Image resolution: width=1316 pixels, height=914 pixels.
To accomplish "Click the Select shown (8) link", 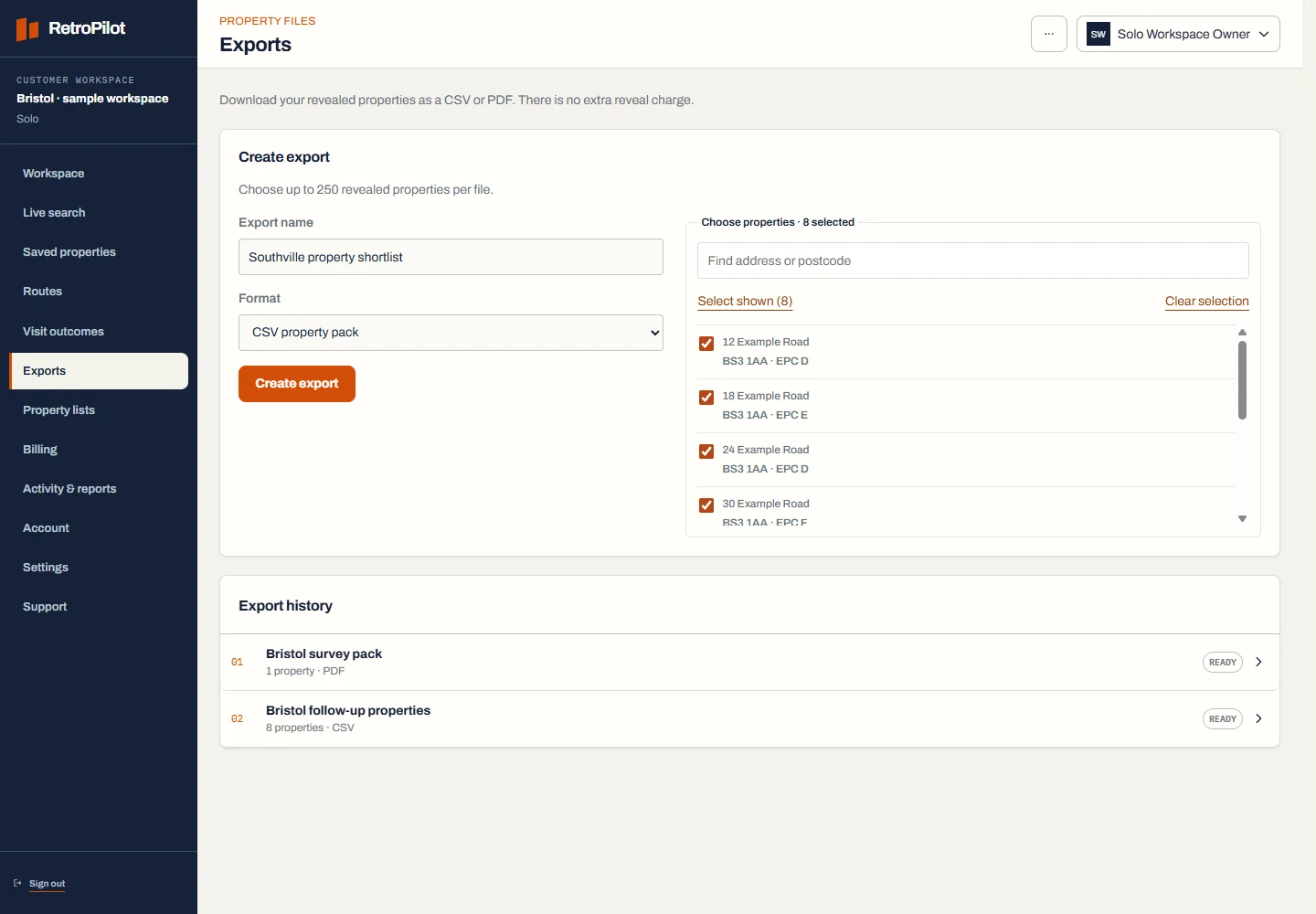I will click(745, 301).
